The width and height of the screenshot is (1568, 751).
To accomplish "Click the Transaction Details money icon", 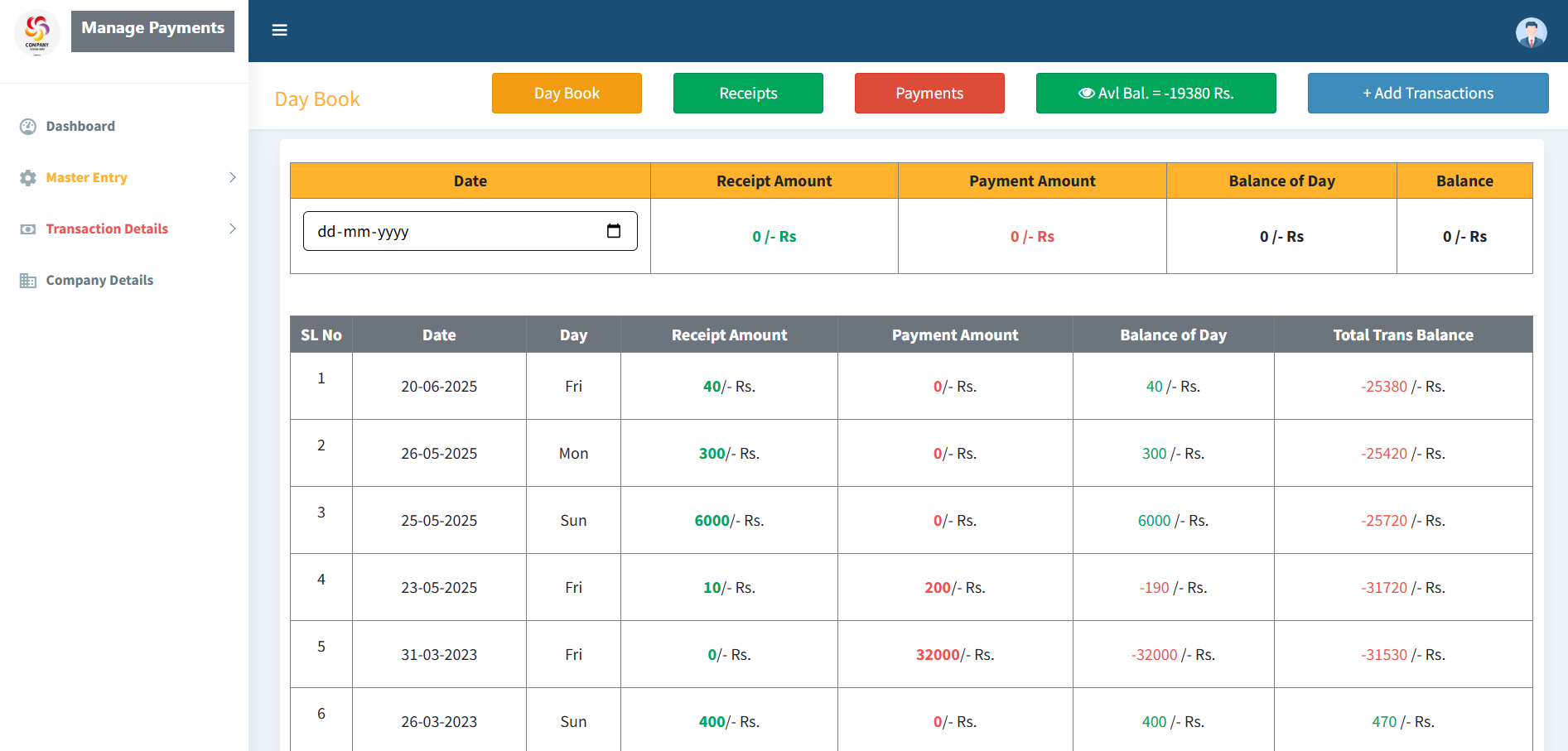I will [28, 229].
